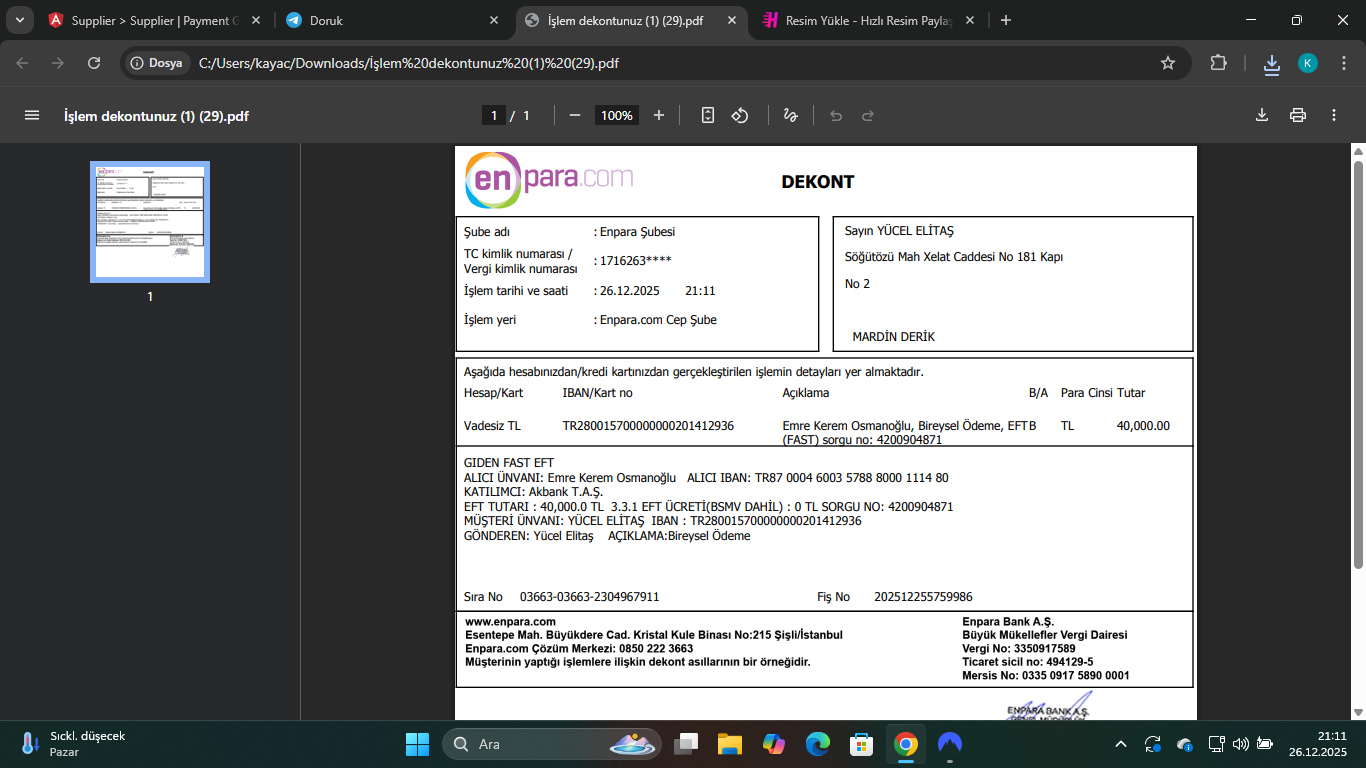Zoom in the PDF with plus button

coord(659,115)
